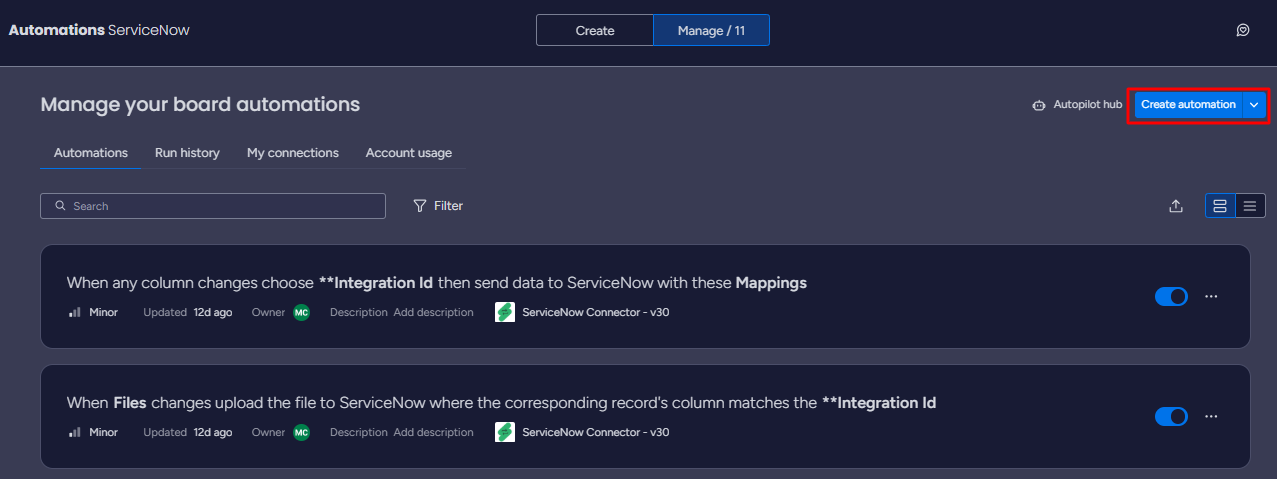Click the Autopilot hub robot icon

pyautogui.click(x=1039, y=105)
